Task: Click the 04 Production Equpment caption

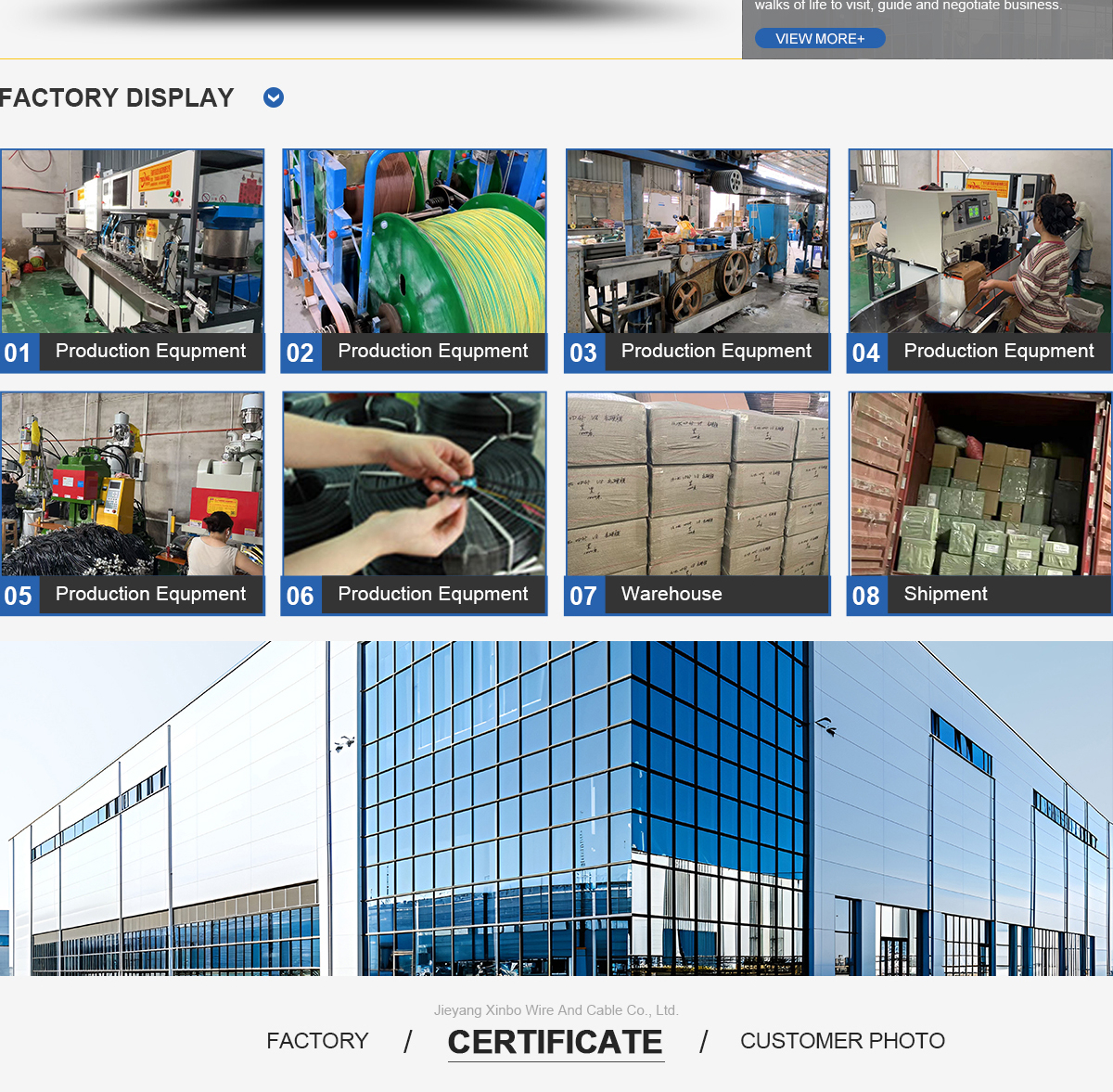Action: [1000, 352]
